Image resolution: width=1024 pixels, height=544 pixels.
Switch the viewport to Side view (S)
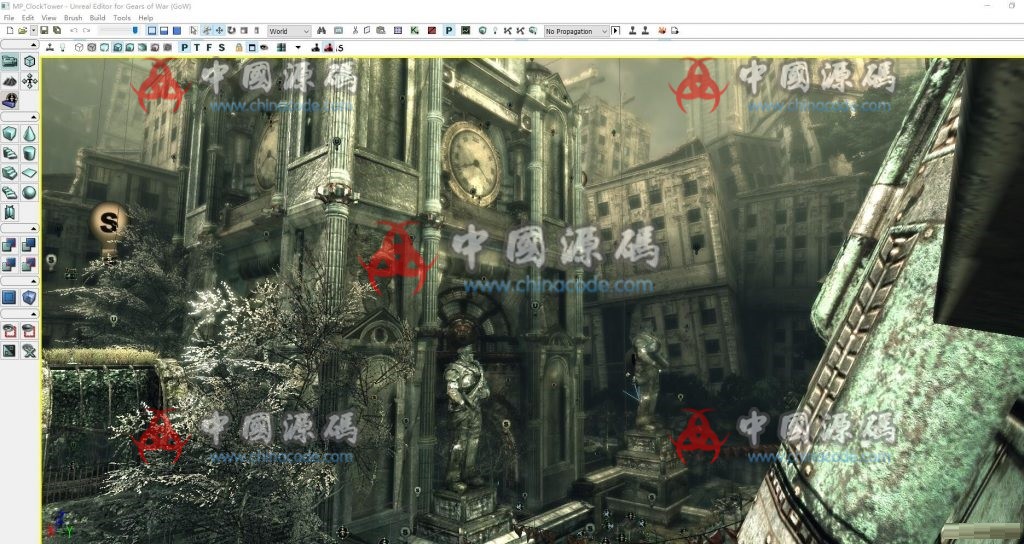[222, 47]
